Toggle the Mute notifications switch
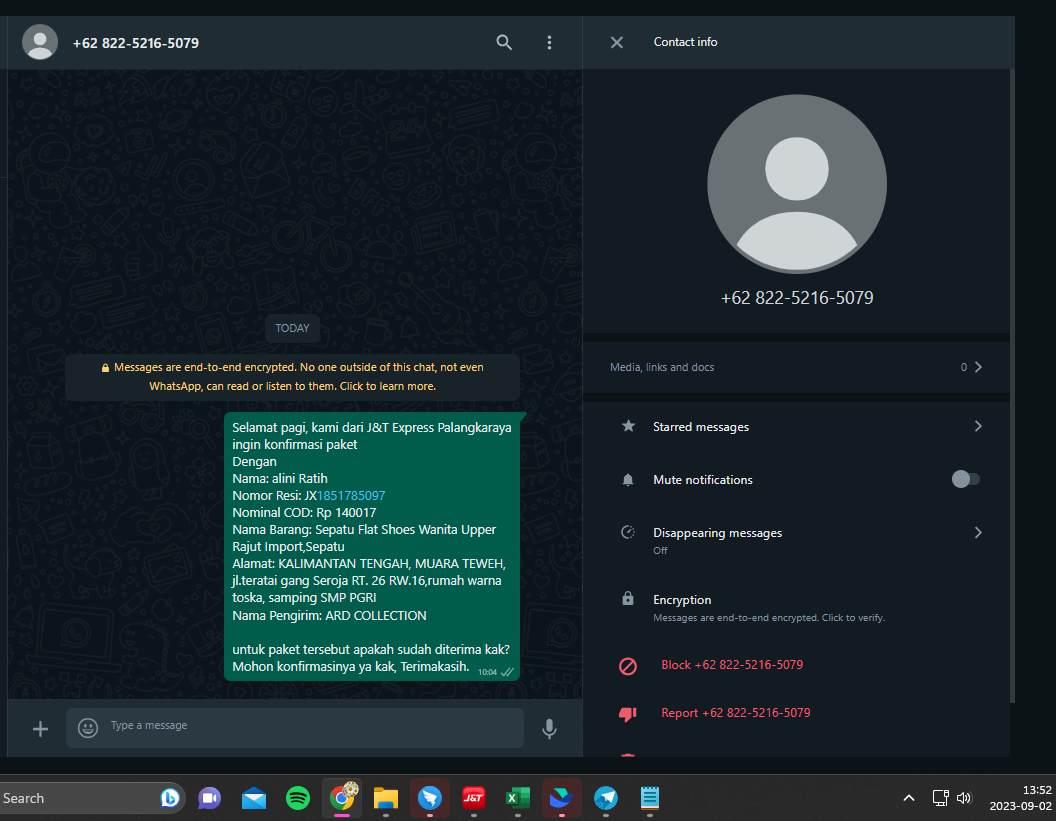1056x821 pixels. click(x=966, y=479)
